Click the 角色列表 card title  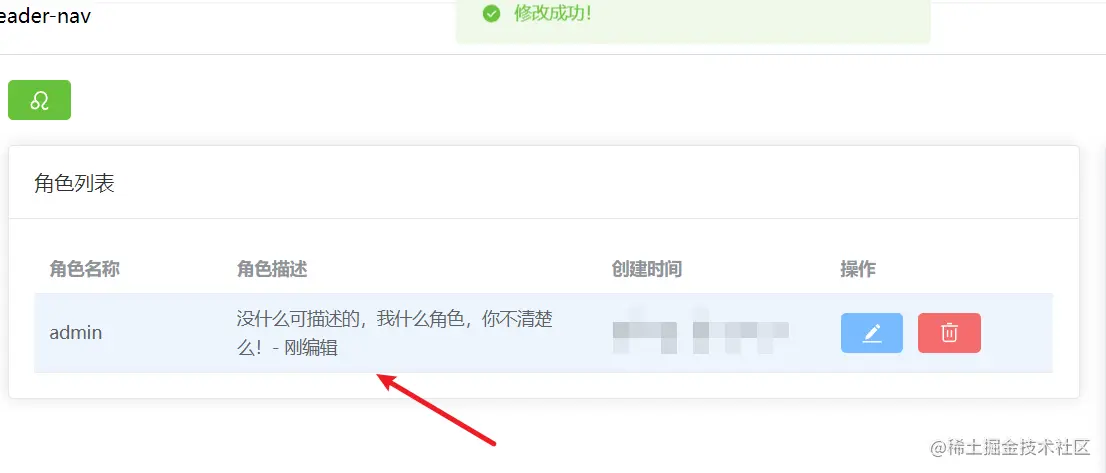point(74,184)
